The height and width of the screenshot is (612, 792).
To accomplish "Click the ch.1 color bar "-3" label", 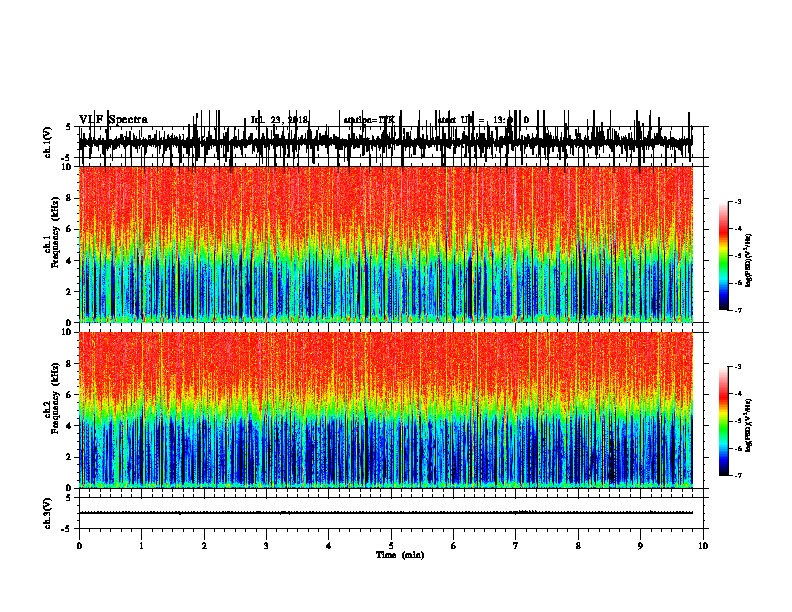I will [737, 201].
